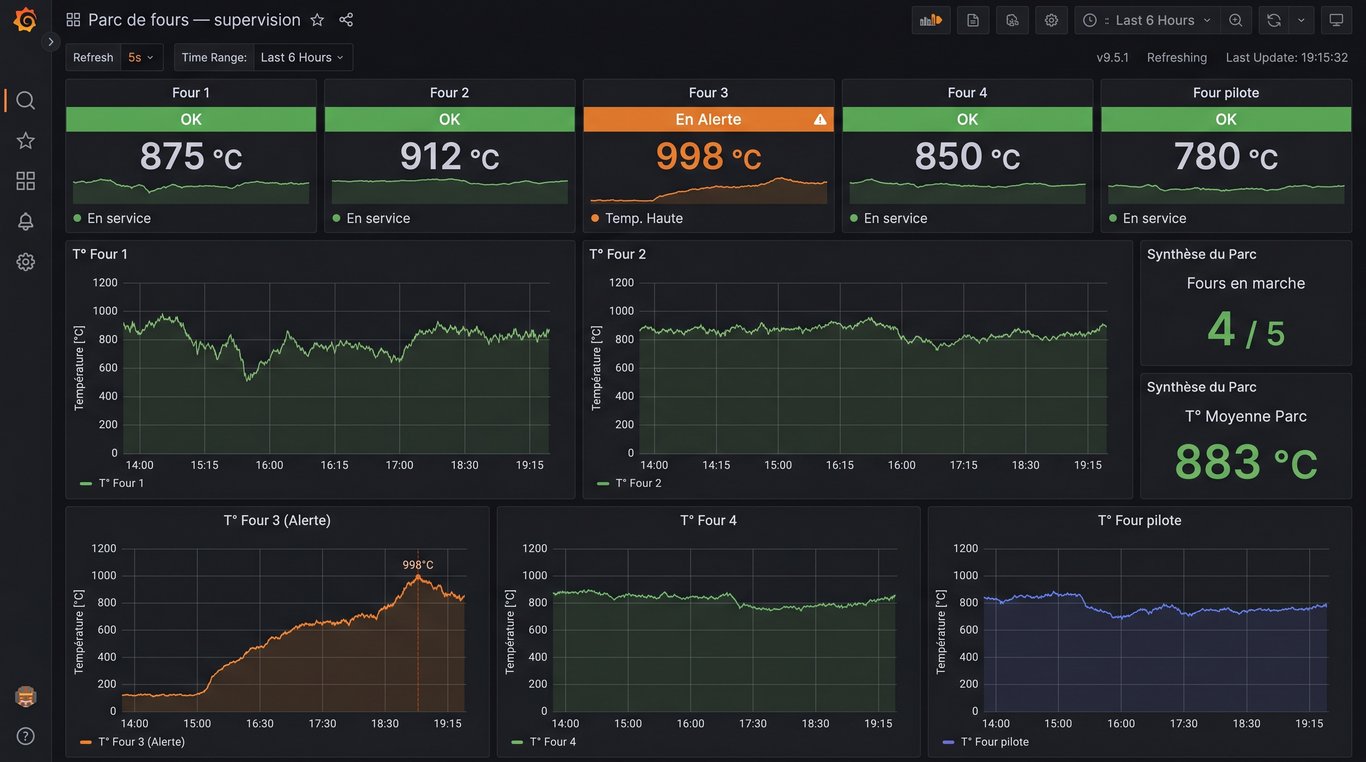Click the Add panel chart icon
Image resolution: width=1366 pixels, height=762 pixels.
[x=931, y=20]
